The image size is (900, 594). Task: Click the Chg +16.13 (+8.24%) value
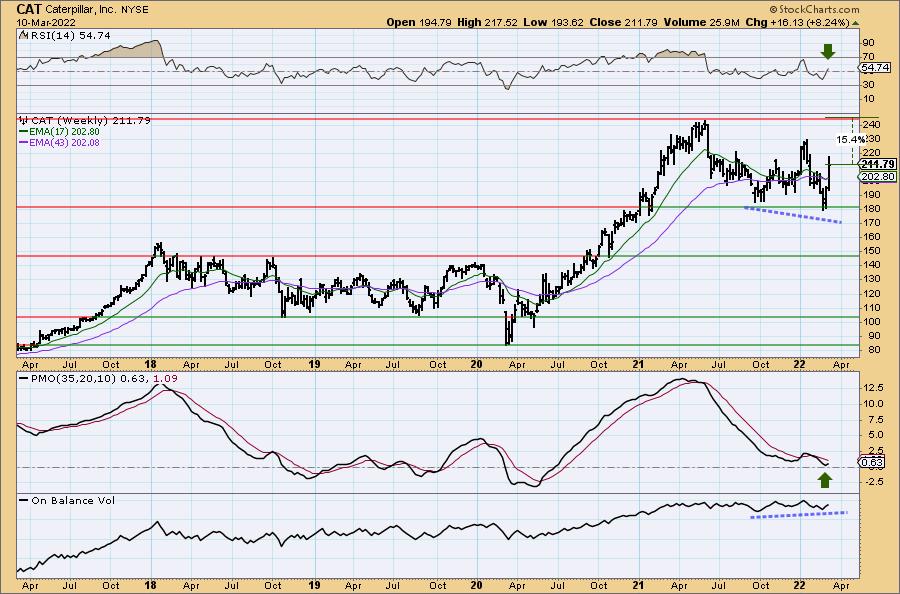[x=797, y=22]
